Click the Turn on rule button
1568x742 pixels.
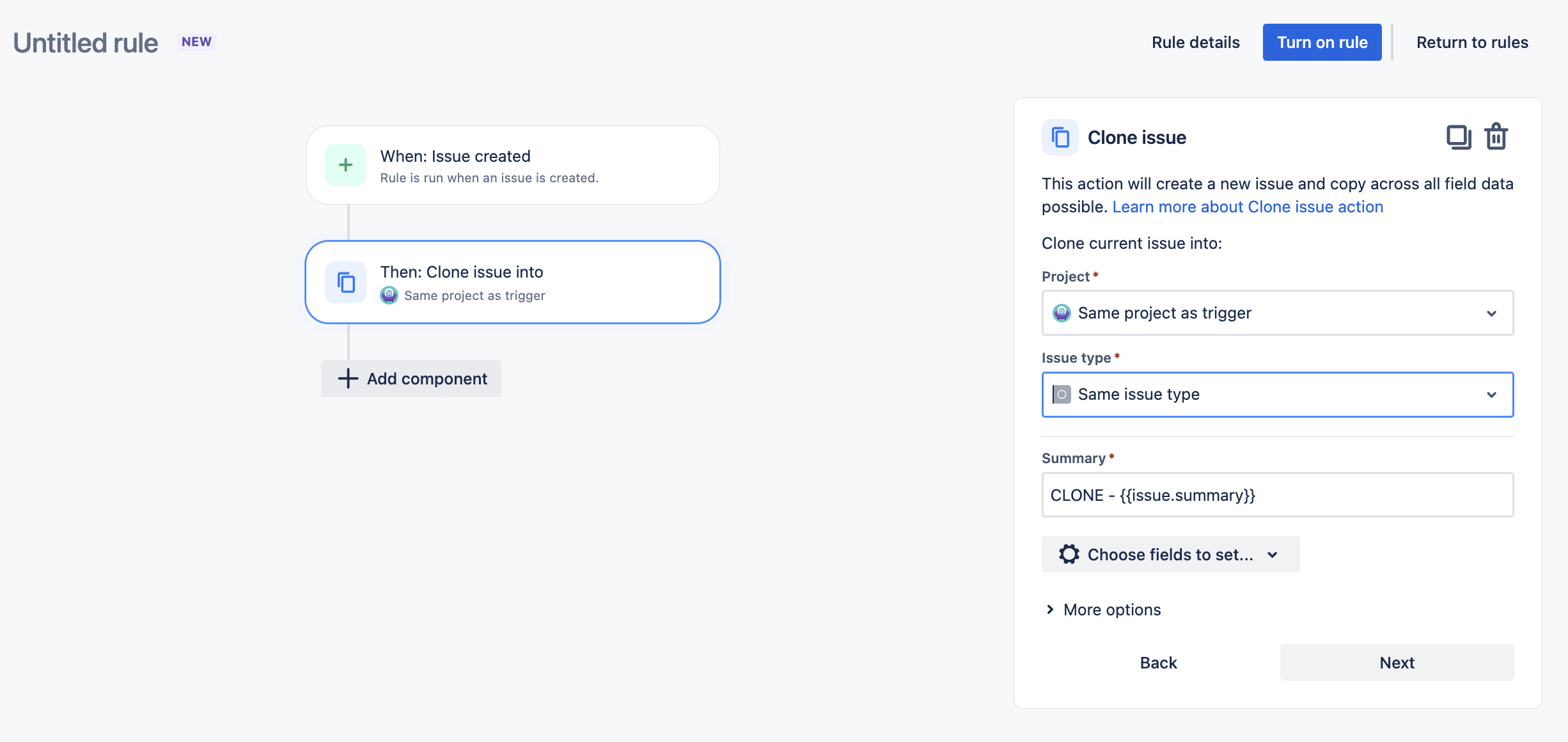pyautogui.click(x=1323, y=42)
